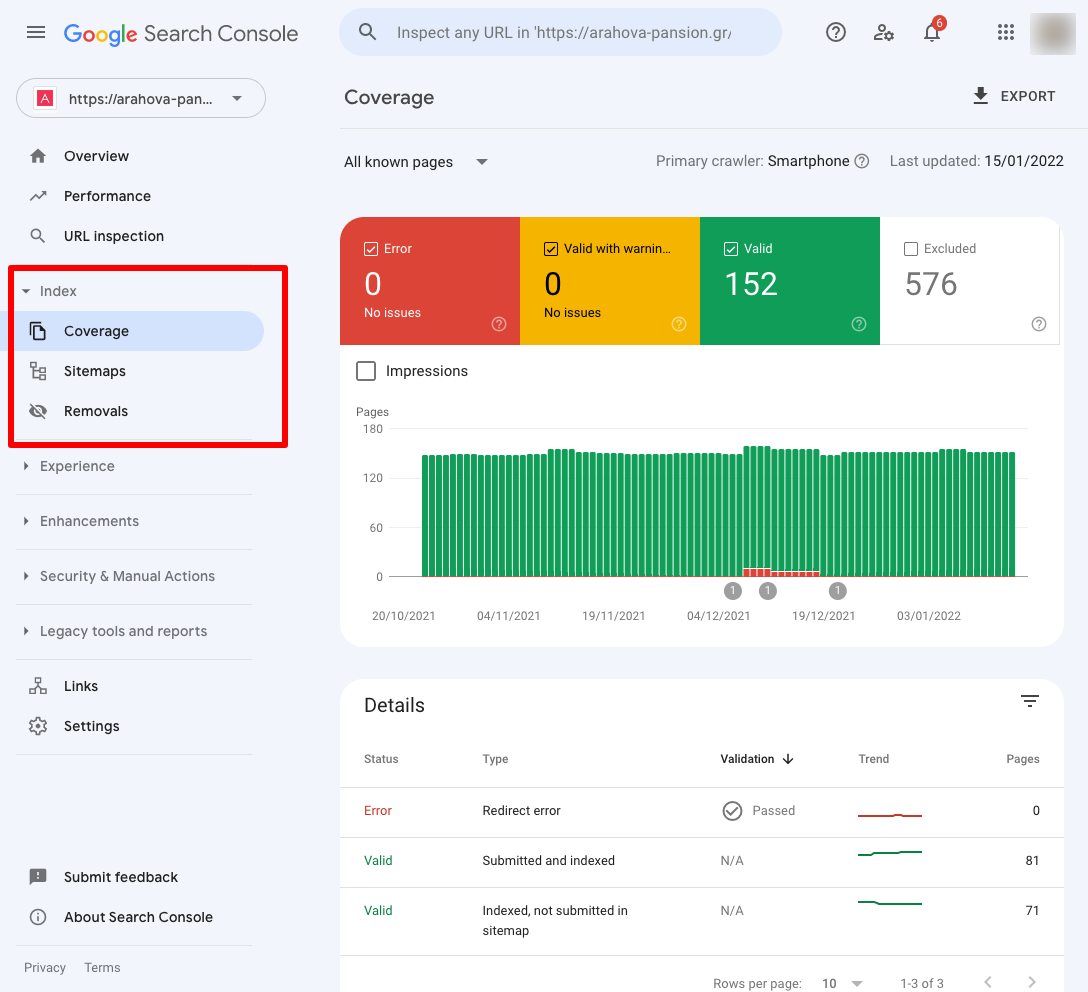Collapse the Index section
The image size is (1088, 992).
26,291
